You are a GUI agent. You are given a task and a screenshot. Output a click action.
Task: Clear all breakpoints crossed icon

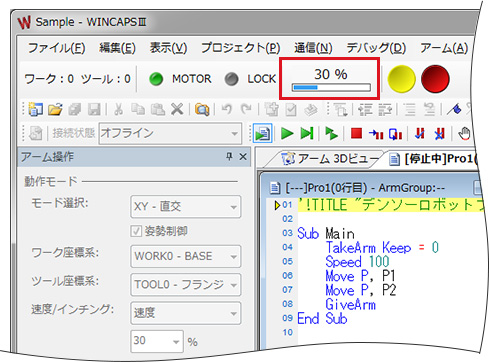point(440,134)
